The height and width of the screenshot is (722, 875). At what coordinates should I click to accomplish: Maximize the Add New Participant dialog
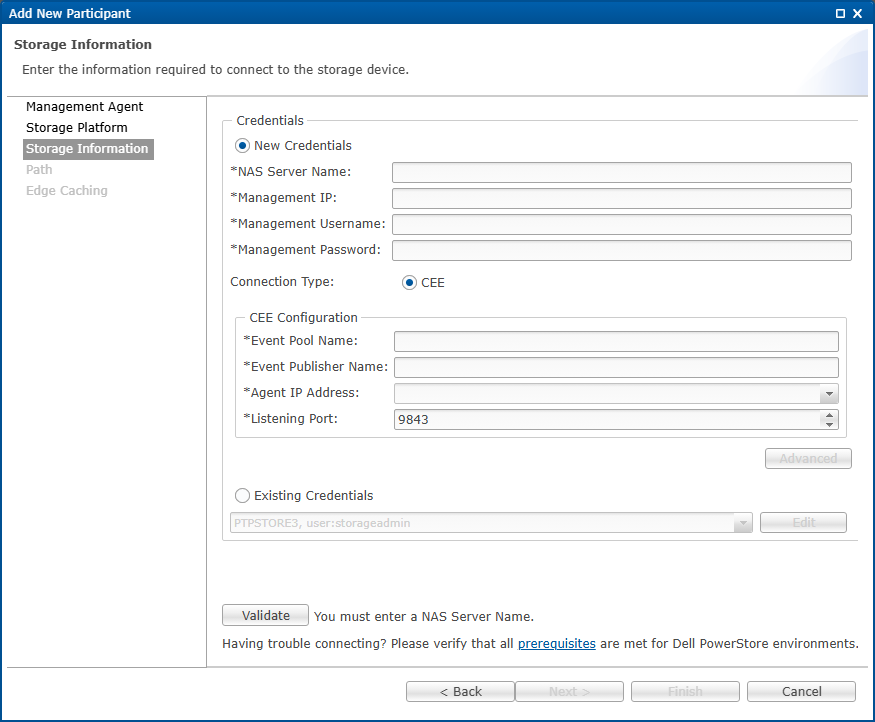point(840,13)
